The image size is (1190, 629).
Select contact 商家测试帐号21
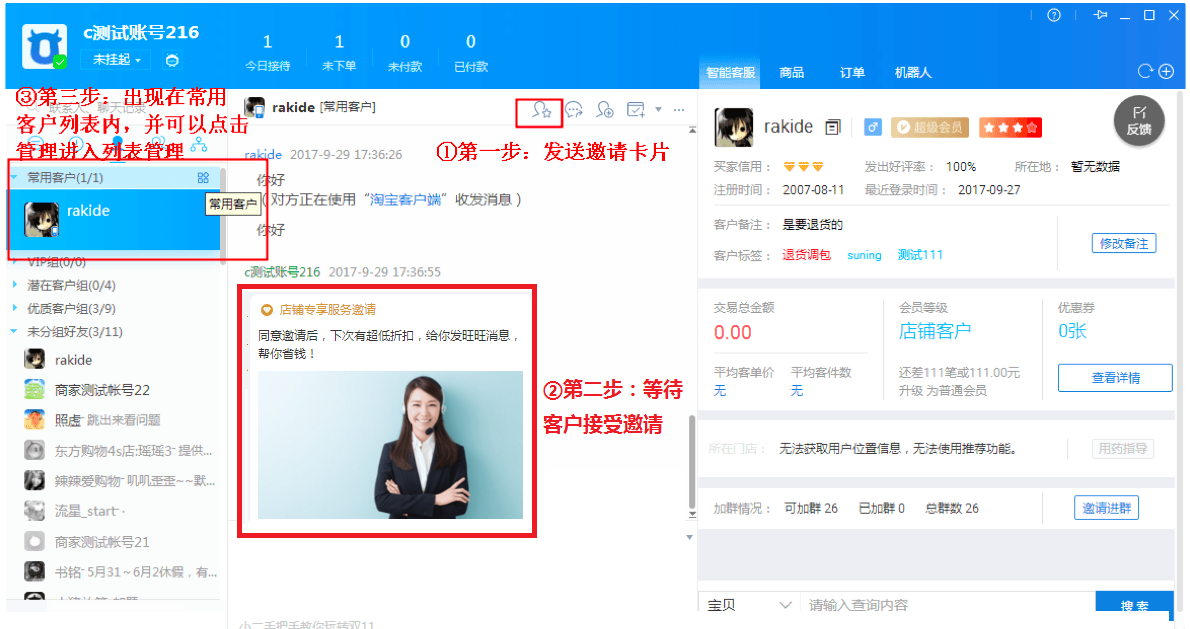115,542
